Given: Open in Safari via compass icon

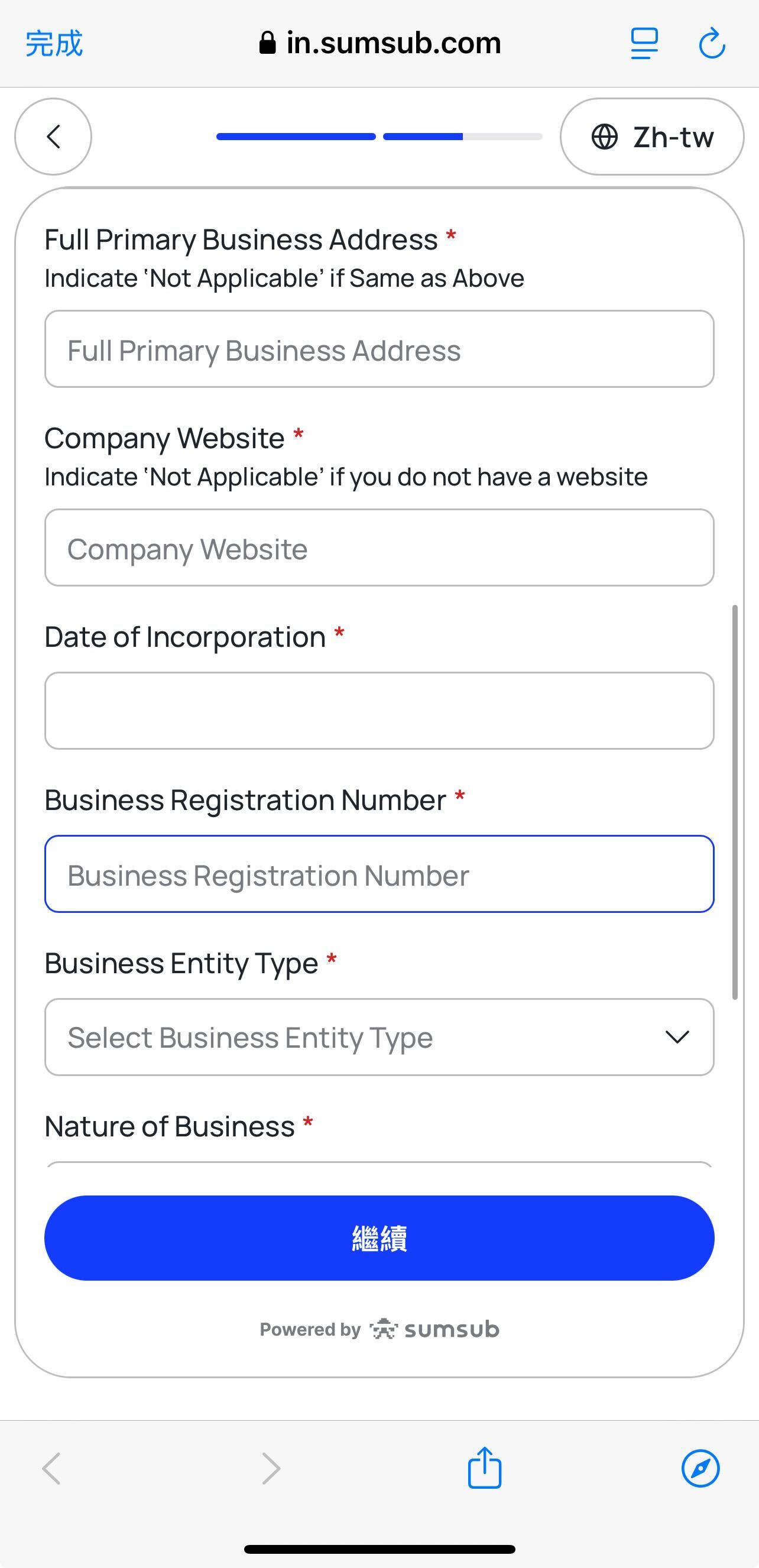Looking at the screenshot, I should tap(700, 1468).
